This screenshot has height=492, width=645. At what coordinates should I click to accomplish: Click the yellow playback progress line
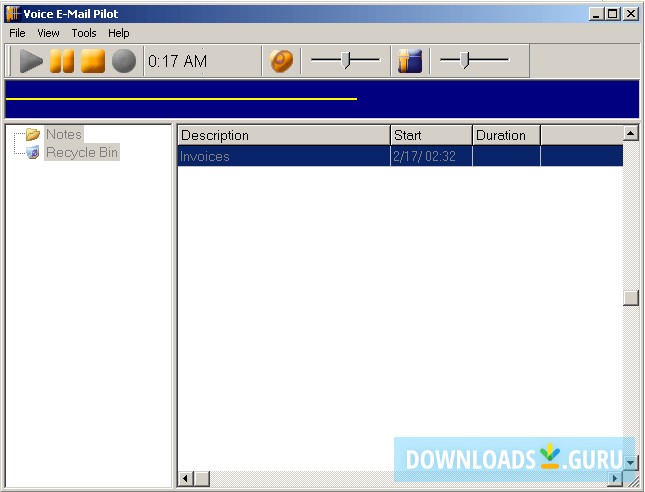[x=181, y=99]
